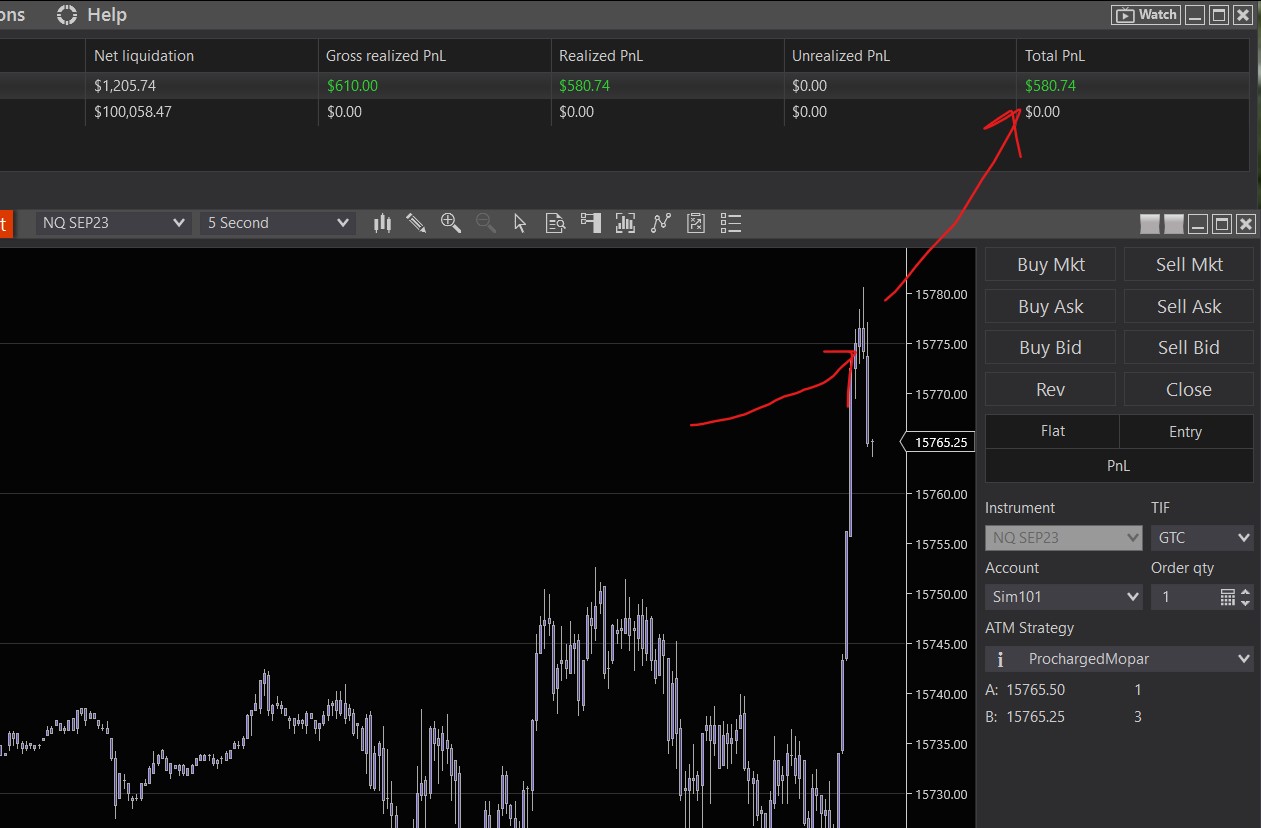The height and width of the screenshot is (828, 1261).
Task: Open the Strategies icon in chart toolbar
Action: (x=660, y=223)
